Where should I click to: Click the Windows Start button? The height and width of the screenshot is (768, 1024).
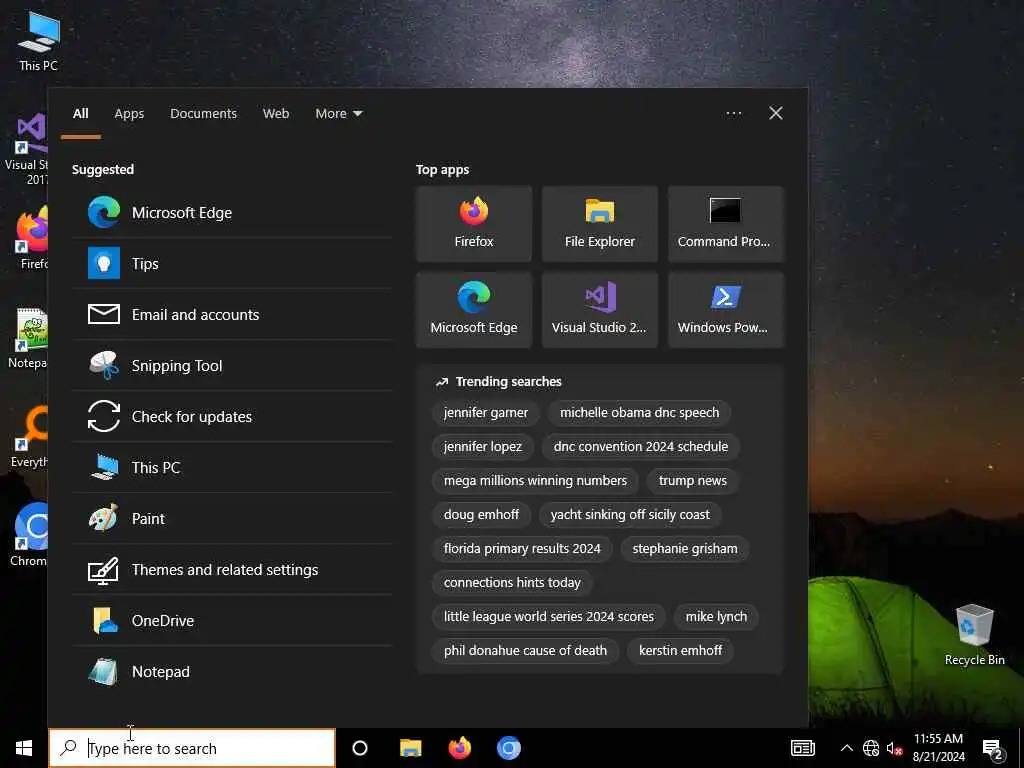click(x=24, y=748)
